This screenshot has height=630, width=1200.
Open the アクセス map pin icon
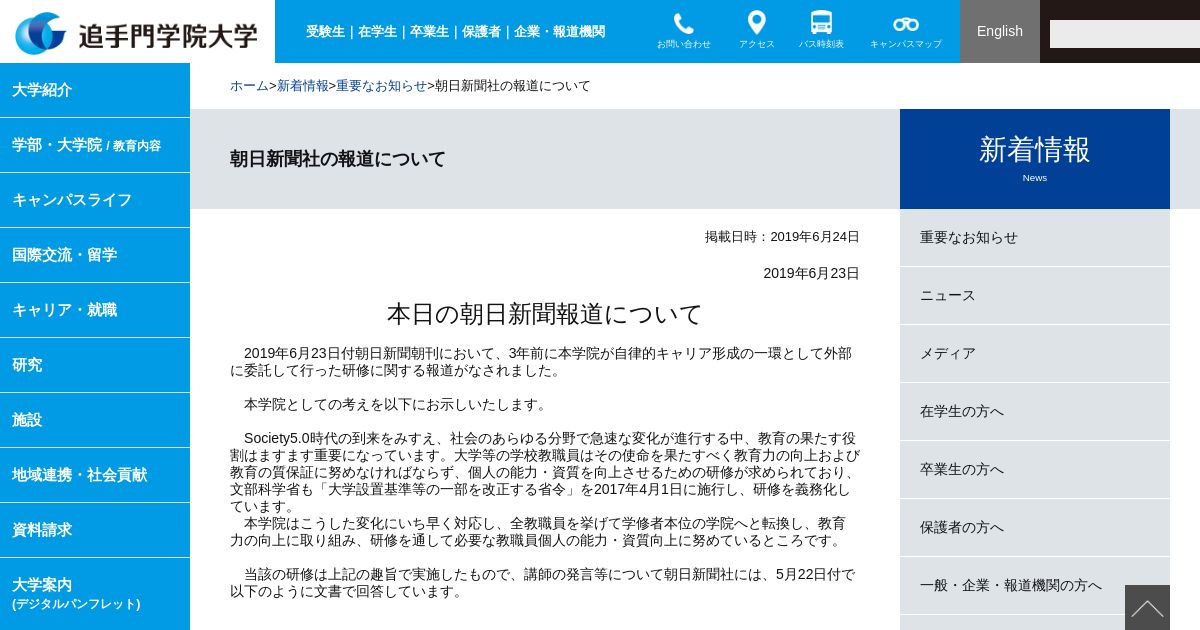click(x=757, y=31)
